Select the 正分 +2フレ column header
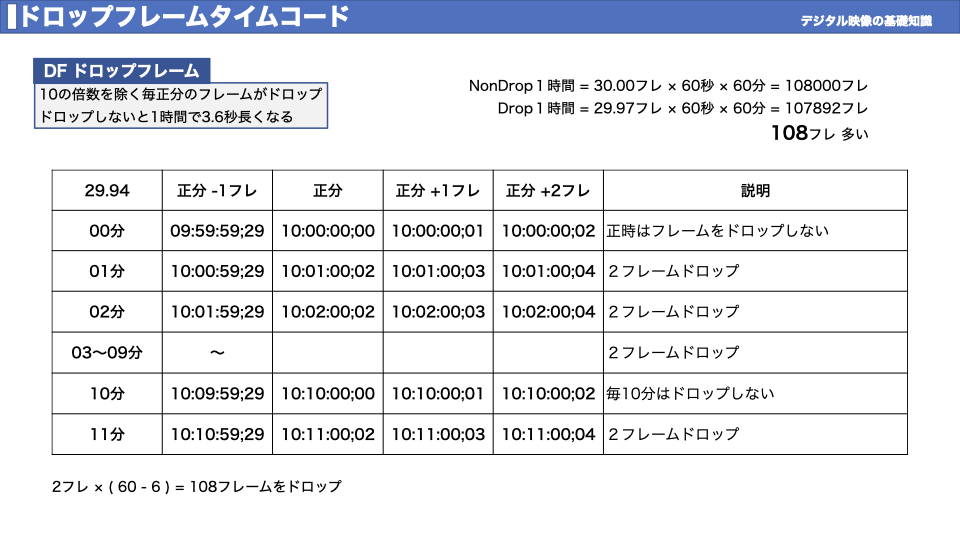This screenshot has height=540, width=960. click(548, 190)
